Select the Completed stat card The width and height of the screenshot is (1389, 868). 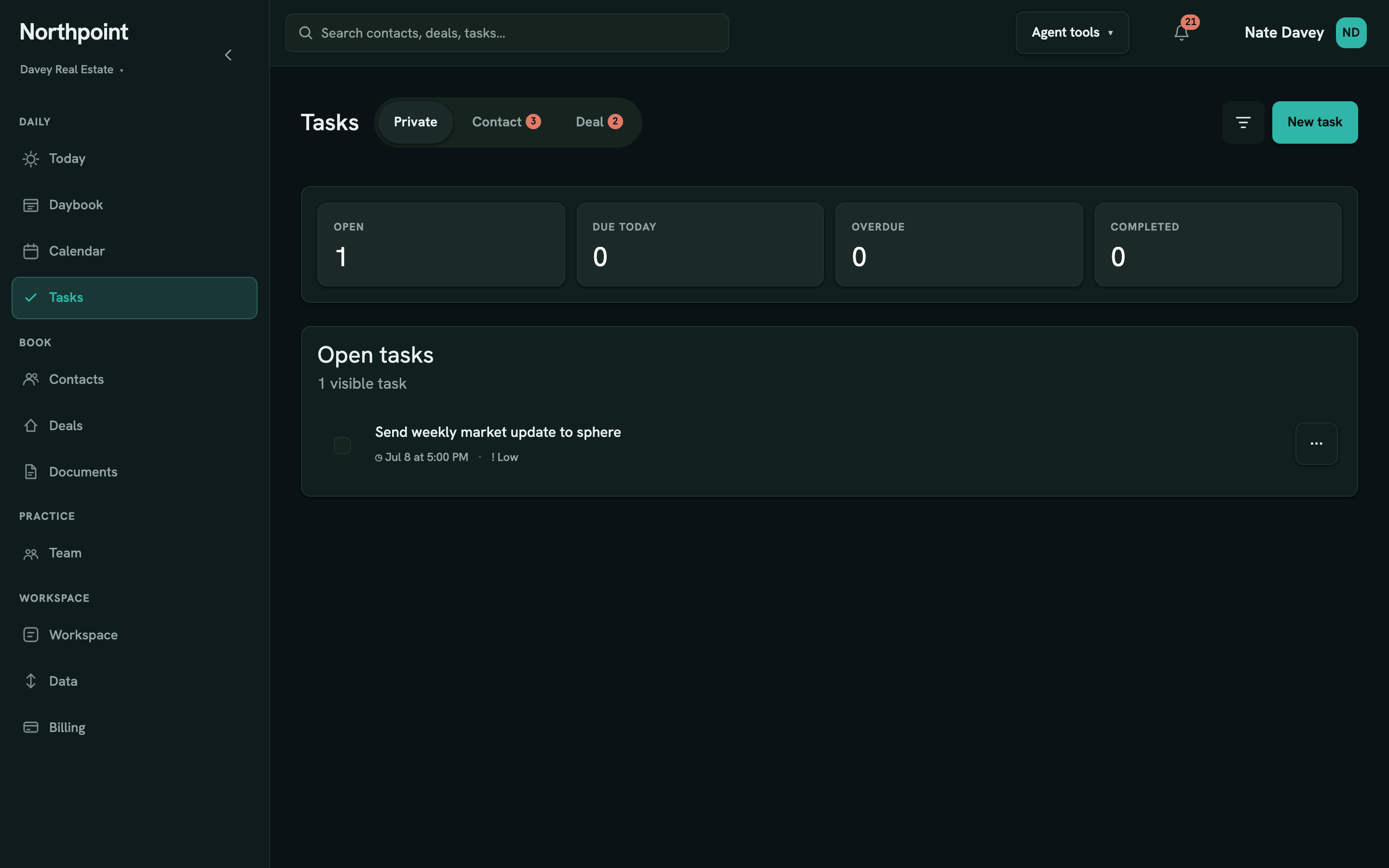[x=1217, y=244]
